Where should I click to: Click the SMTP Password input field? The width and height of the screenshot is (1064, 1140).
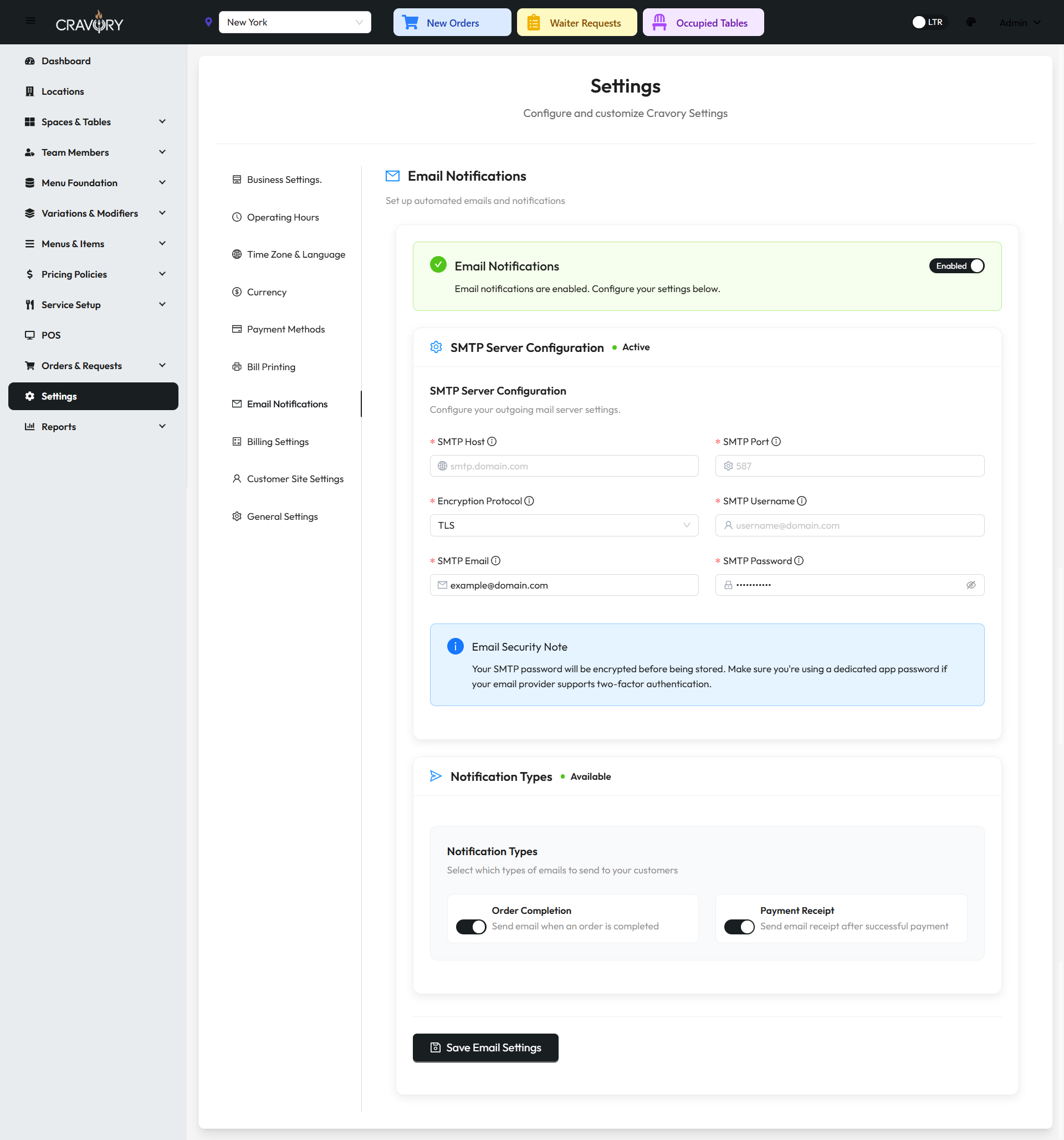pyautogui.click(x=850, y=585)
